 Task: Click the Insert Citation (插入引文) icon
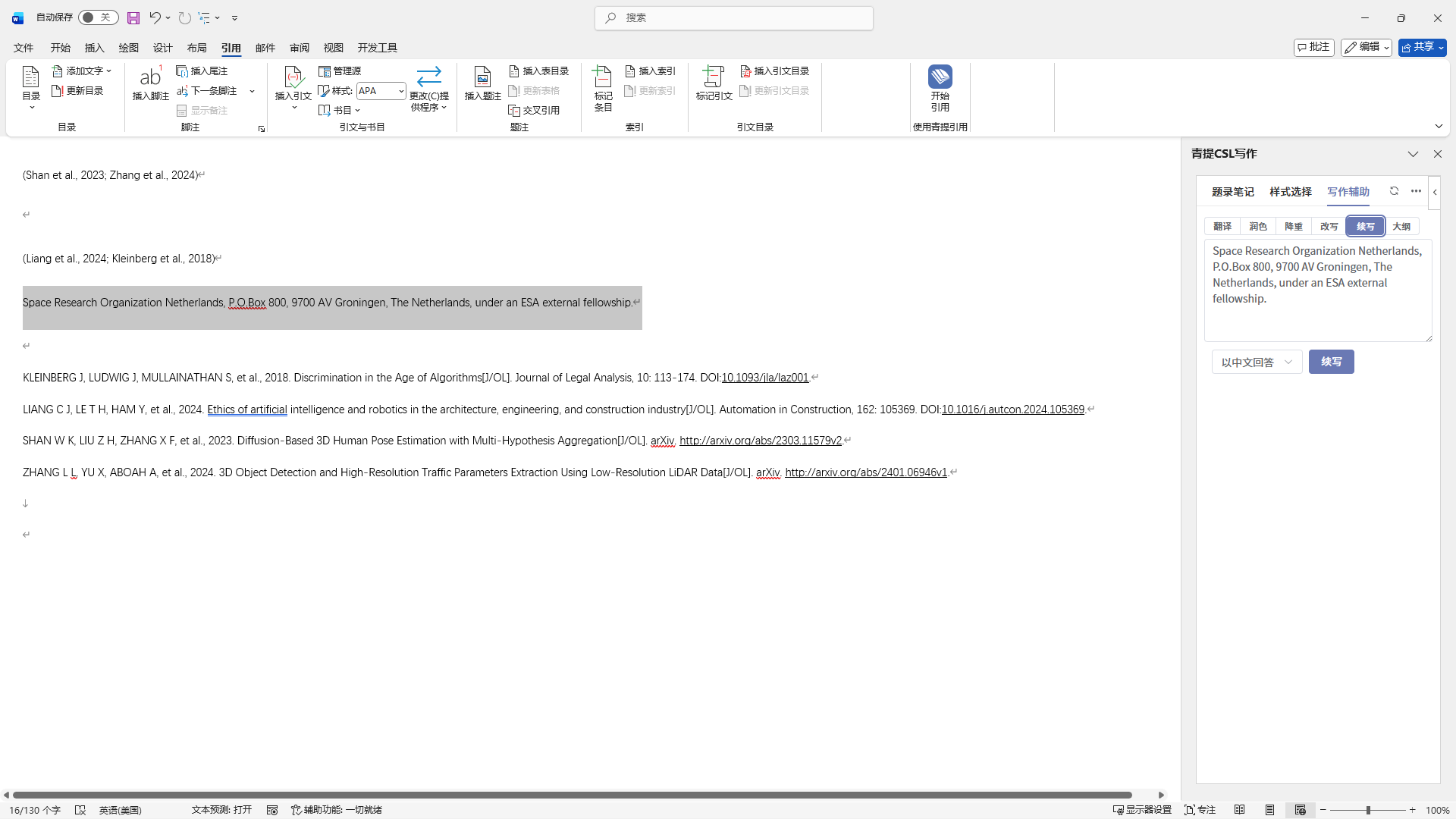[293, 77]
